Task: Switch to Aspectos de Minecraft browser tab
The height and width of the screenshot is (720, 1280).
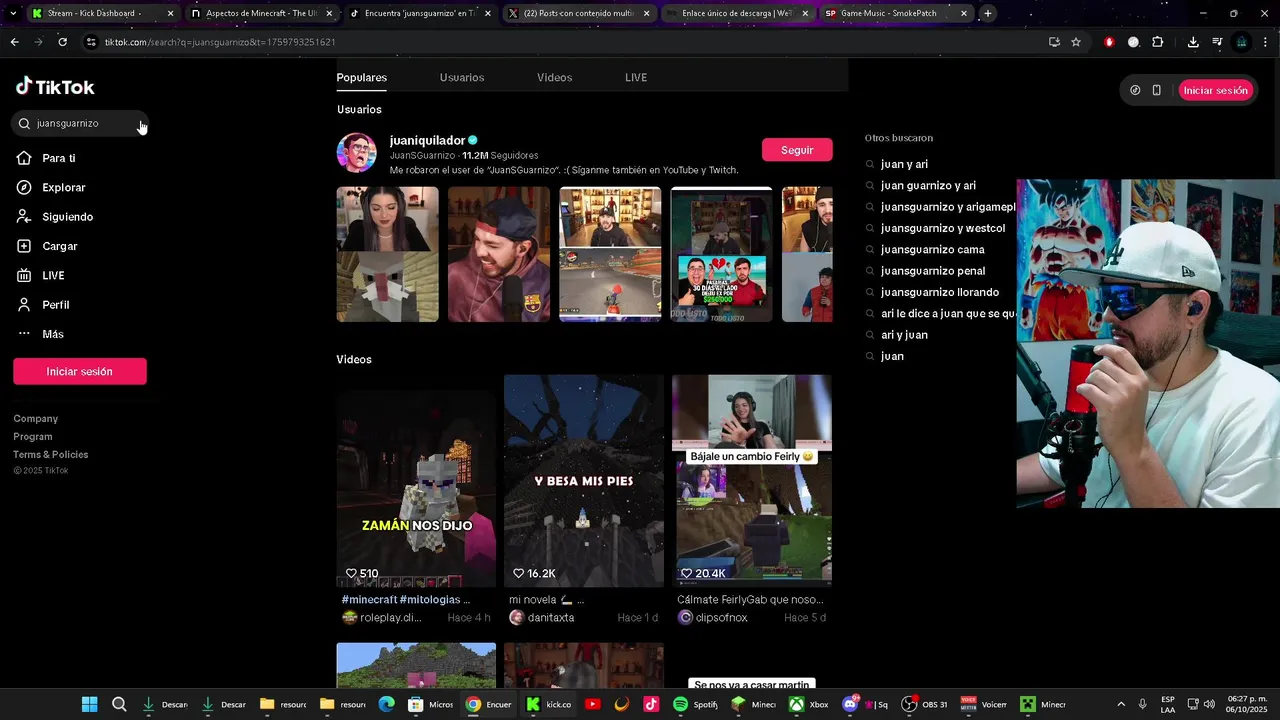Action: click(x=263, y=13)
